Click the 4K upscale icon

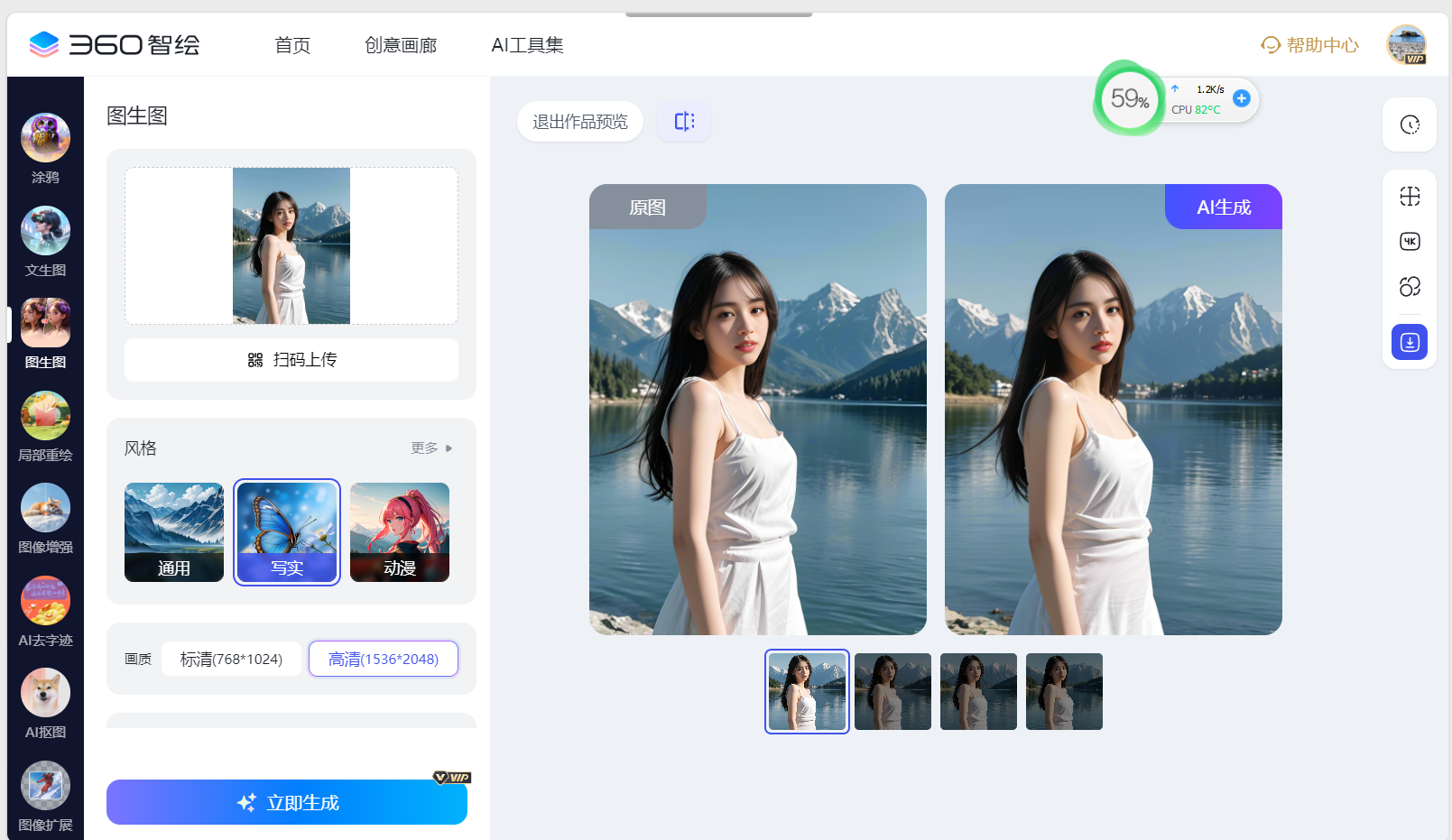coord(1410,241)
